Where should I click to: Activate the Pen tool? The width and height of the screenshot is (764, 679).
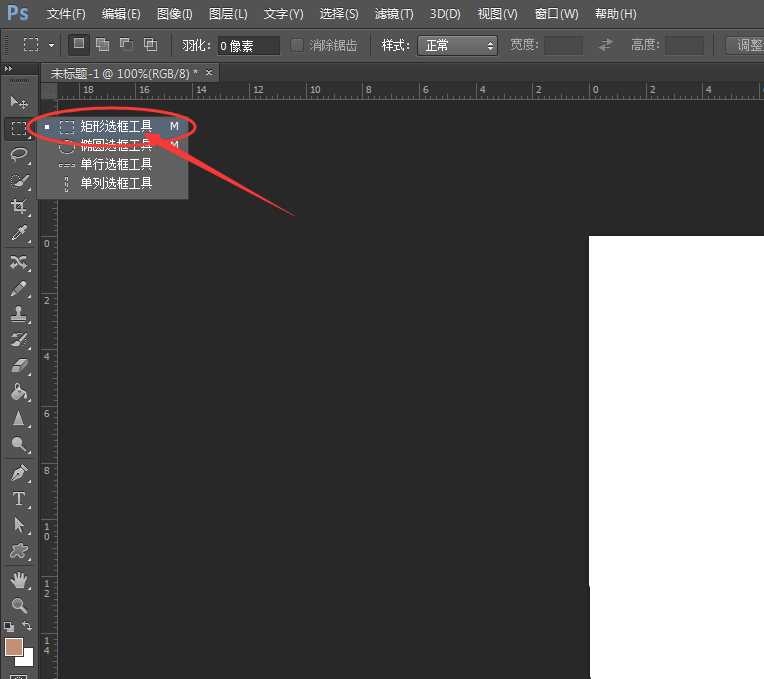click(19, 472)
